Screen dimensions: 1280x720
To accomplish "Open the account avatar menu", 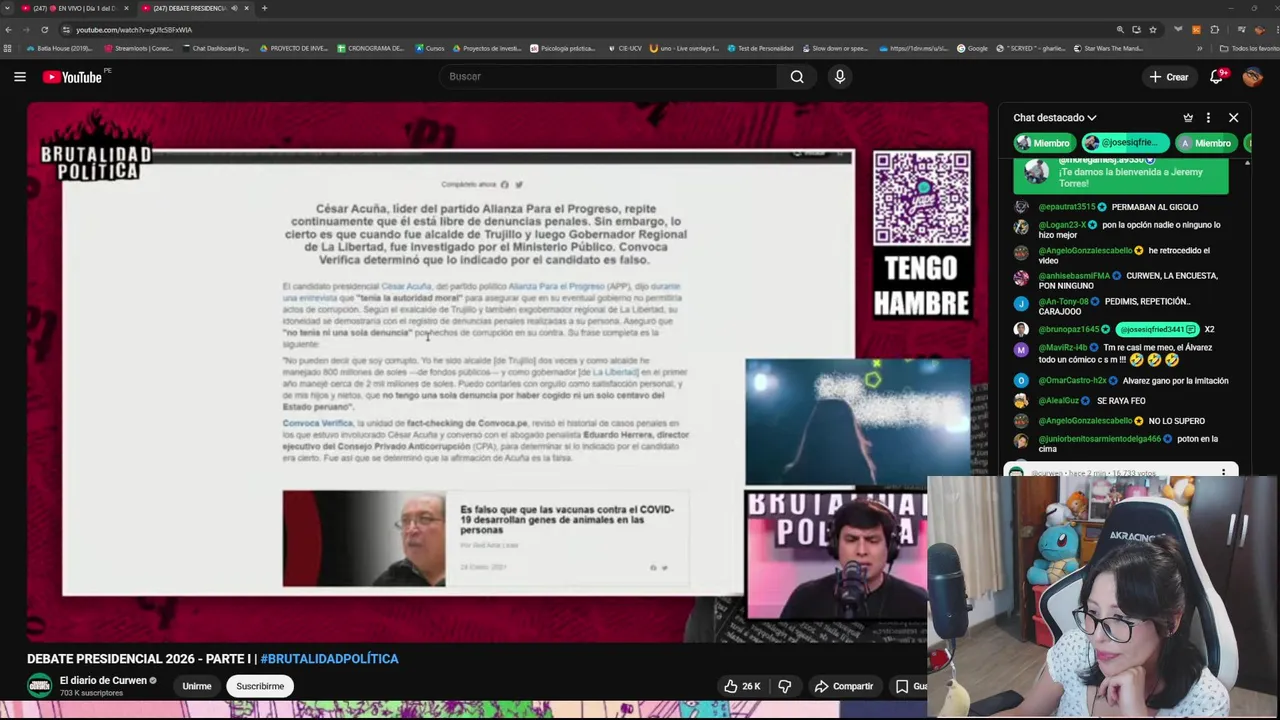I will tap(1252, 77).
